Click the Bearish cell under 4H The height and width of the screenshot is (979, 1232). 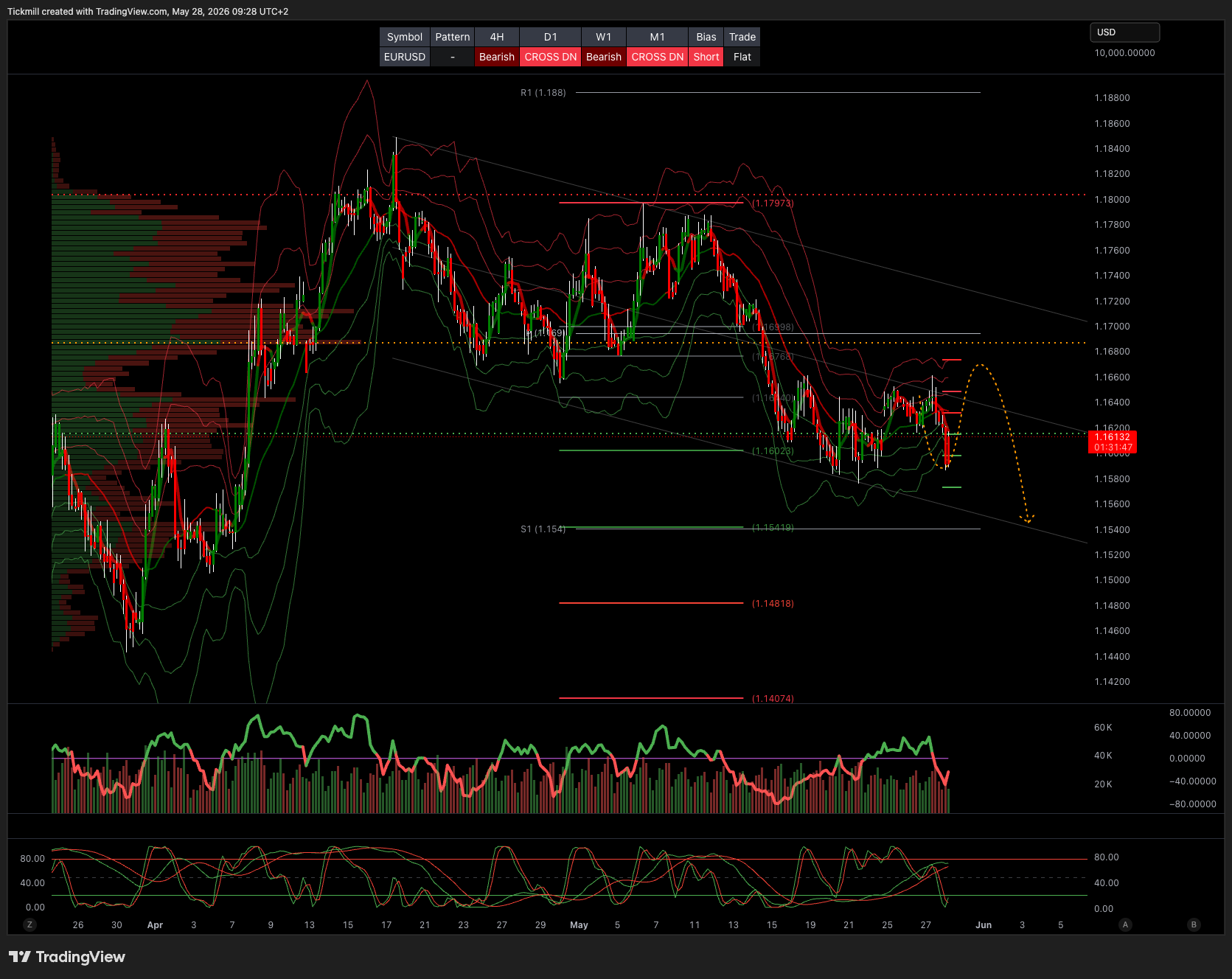497,57
